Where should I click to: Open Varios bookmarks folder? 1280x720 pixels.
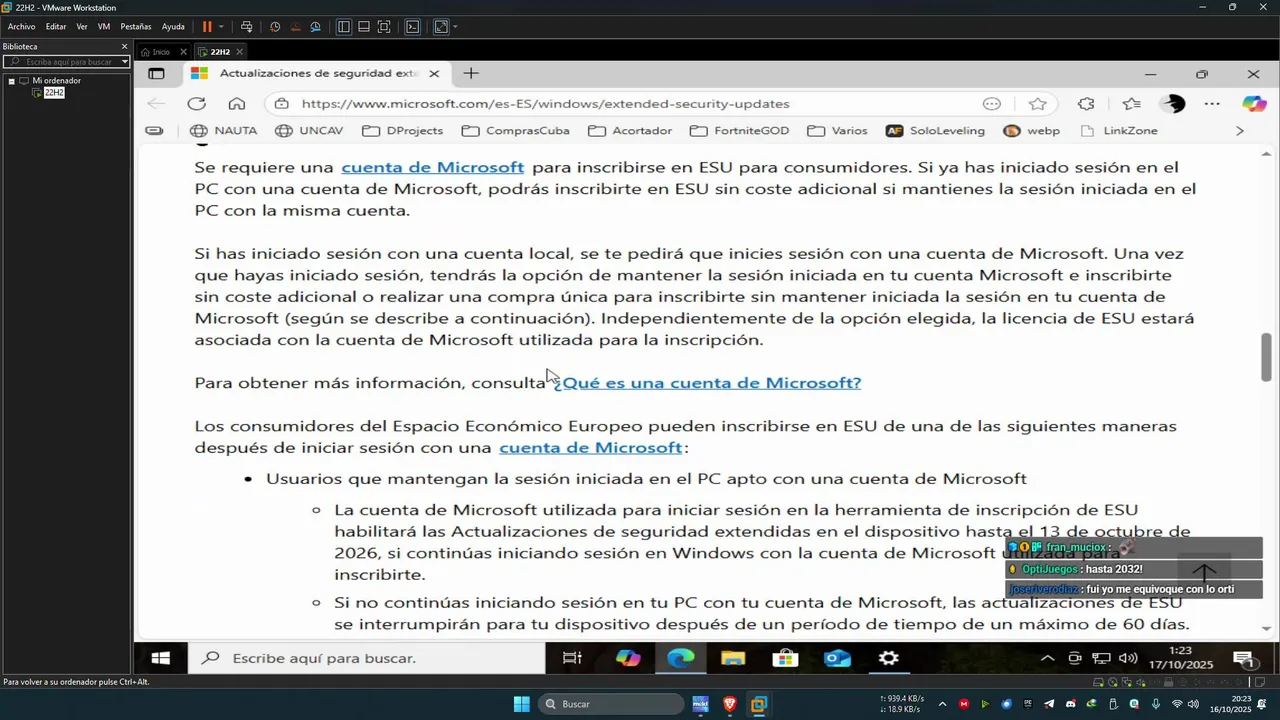[837, 131]
